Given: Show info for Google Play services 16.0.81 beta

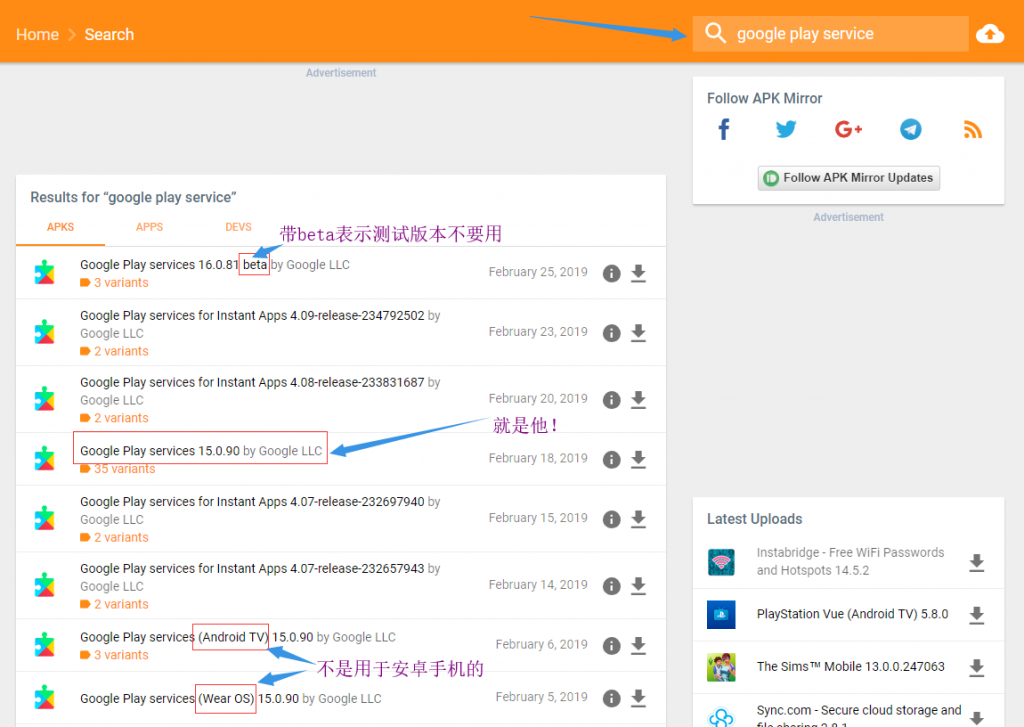Looking at the screenshot, I should [x=611, y=273].
